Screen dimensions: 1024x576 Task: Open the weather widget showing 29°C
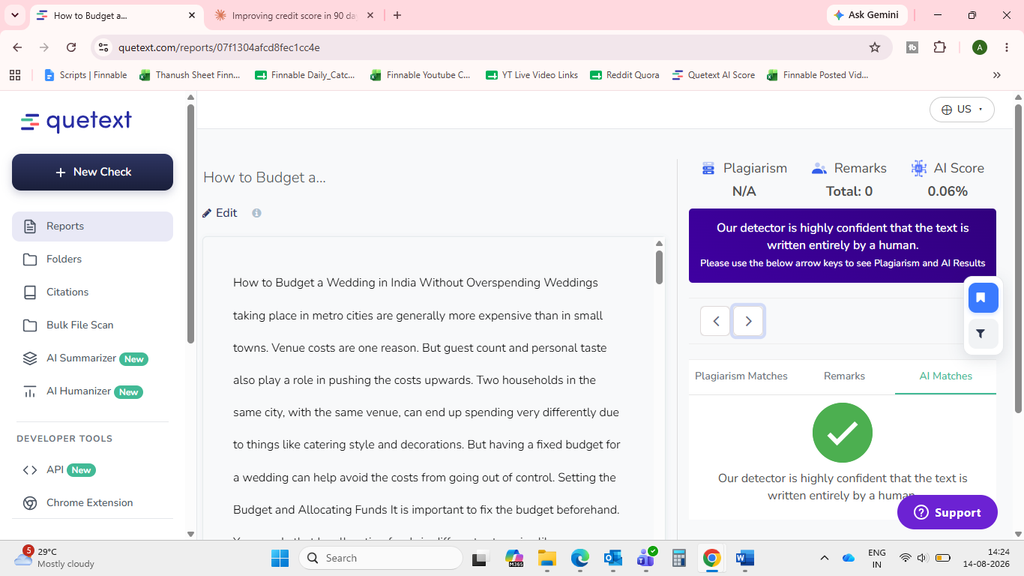click(54, 558)
